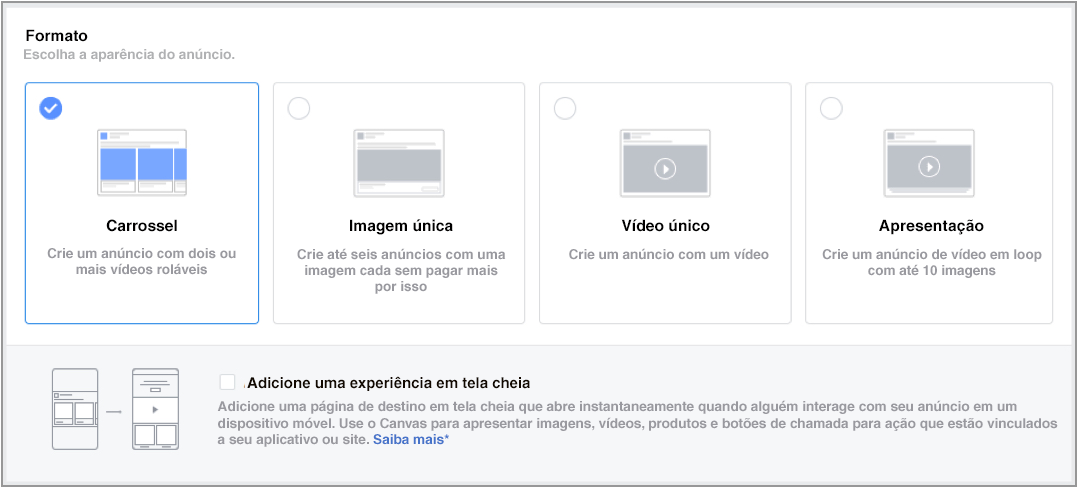
Task: Click the Vídeo único format illustration icon
Action: pos(665,162)
